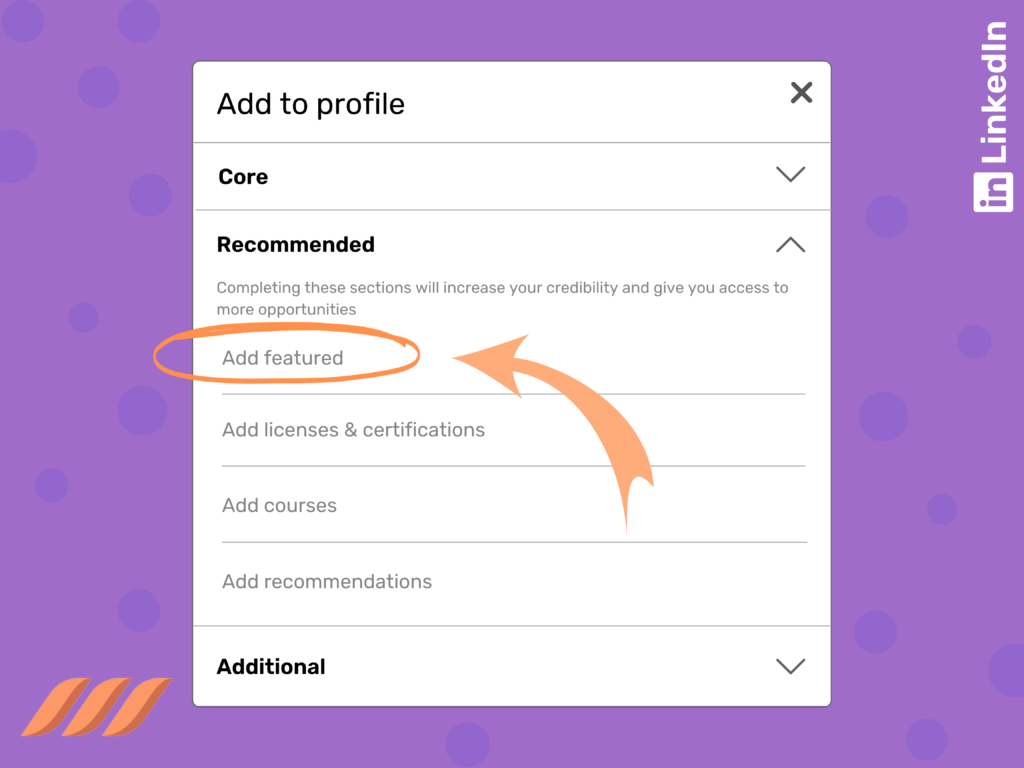
Task: Select Add courses
Action: (279, 505)
